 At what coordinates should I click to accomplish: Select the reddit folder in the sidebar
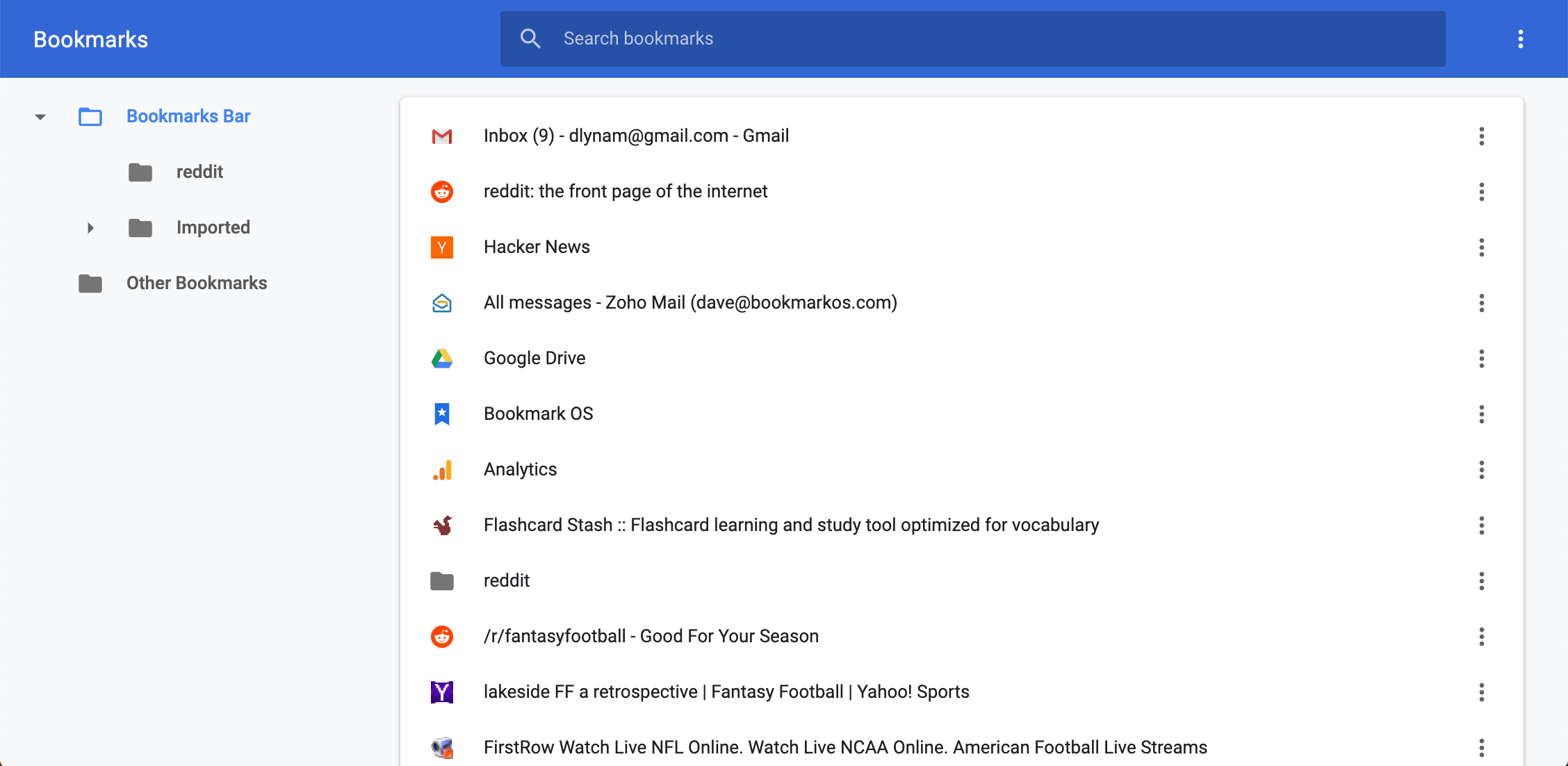click(x=199, y=172)
